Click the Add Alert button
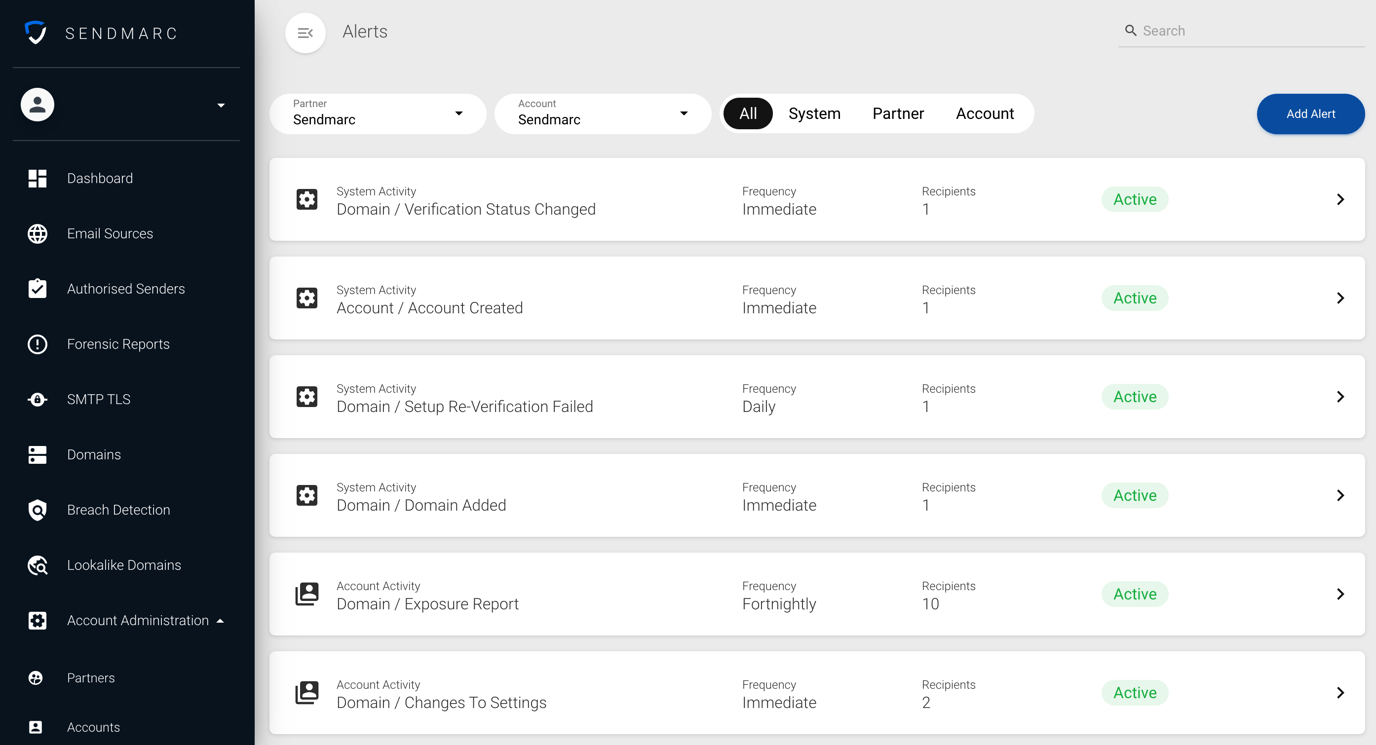This screenshot has width=1376, height=745. [x=1310, y=113]
